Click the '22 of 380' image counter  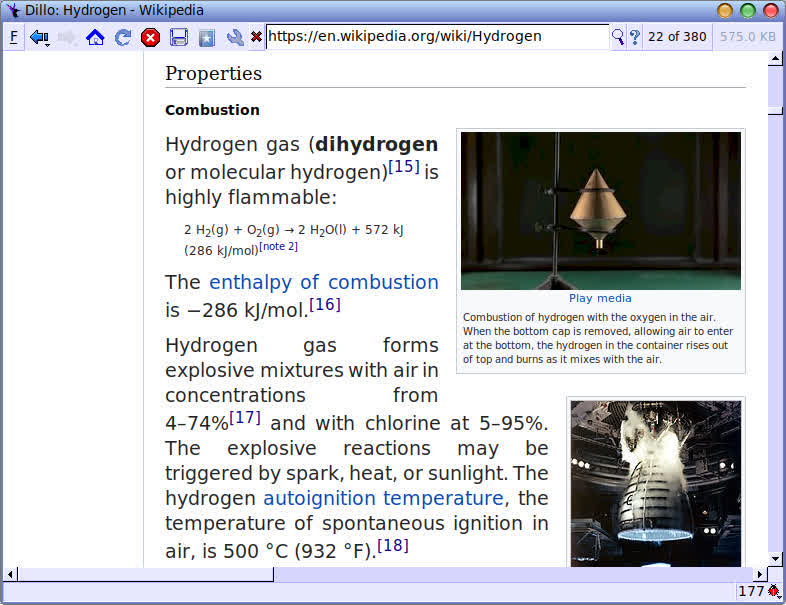677,37
